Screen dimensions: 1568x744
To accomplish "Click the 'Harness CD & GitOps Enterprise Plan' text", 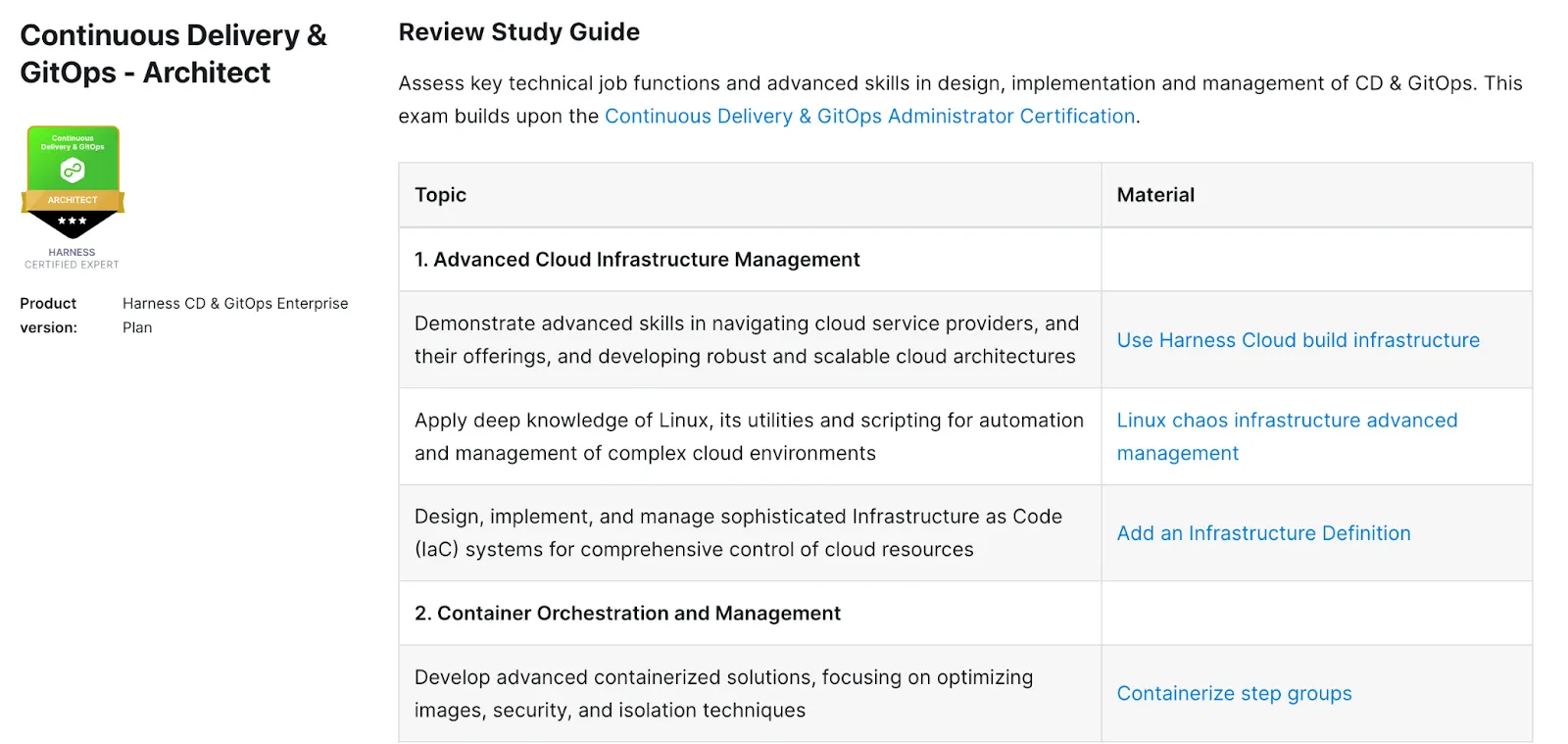I will point(235,315).
